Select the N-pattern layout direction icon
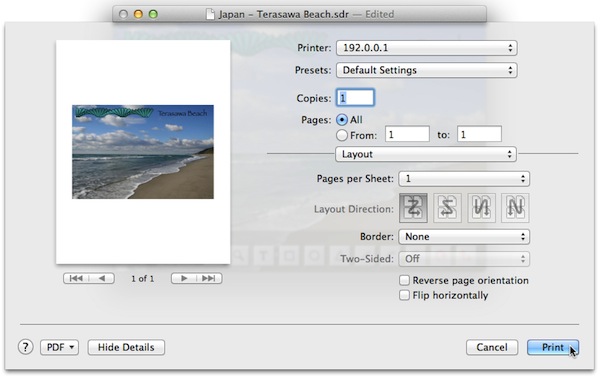Screen dimensions: 600x376 515,208
